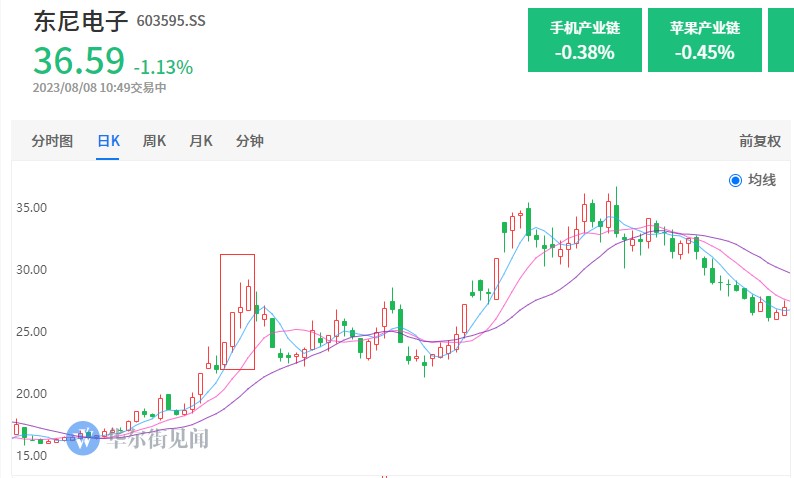Screen dimensions: 794x478
Task: Click the partially visible green sector tile
Action: 781,41
